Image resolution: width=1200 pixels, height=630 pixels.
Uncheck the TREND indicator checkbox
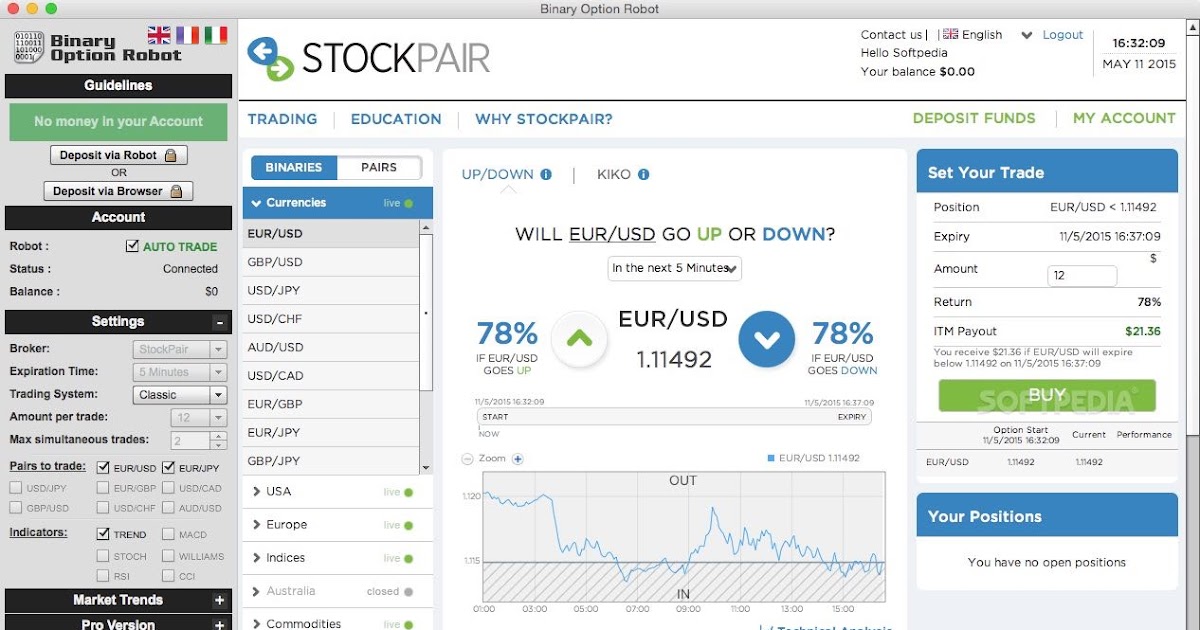pos(103,534)
